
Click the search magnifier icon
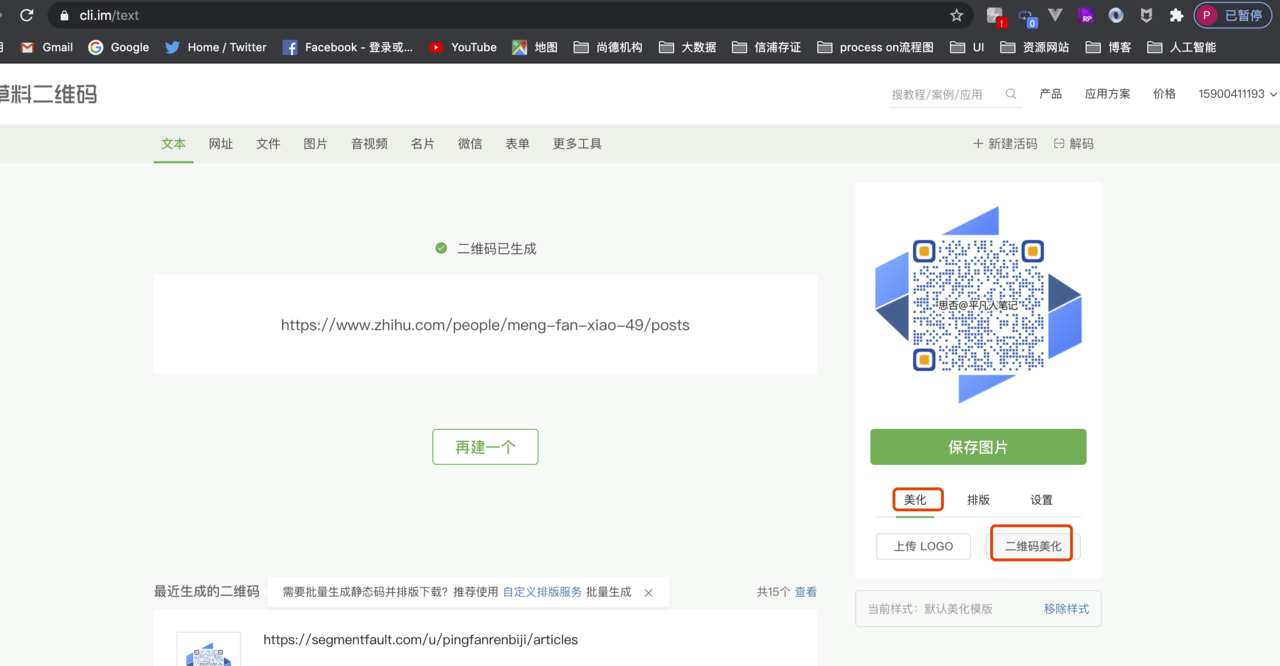coord(1011,94)
